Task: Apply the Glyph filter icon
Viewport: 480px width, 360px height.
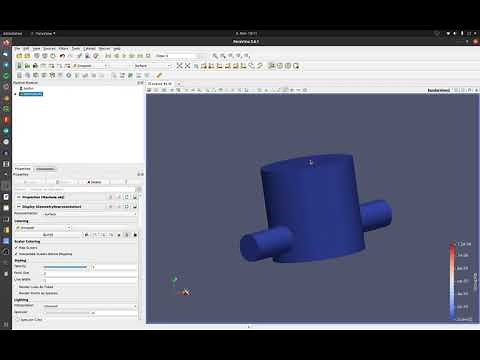Action: point(69,75)
